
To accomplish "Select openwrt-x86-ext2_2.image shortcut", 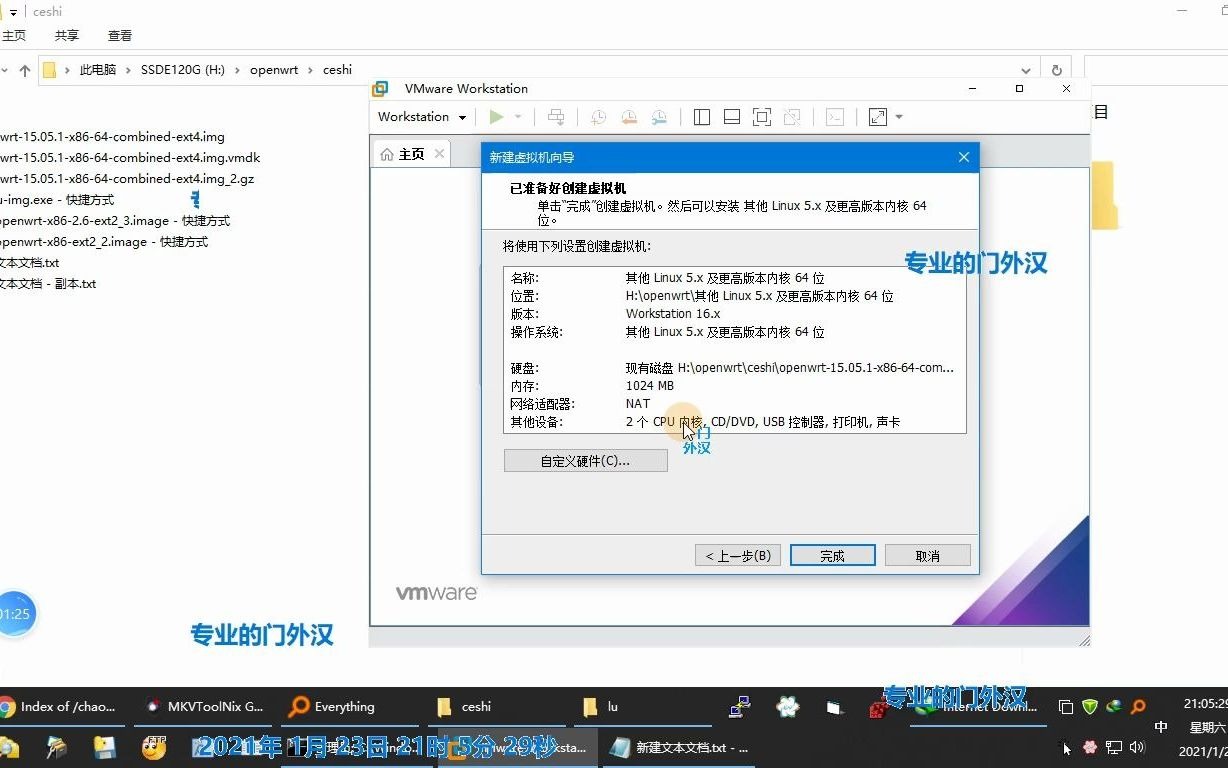I will [x=104, y=242].
